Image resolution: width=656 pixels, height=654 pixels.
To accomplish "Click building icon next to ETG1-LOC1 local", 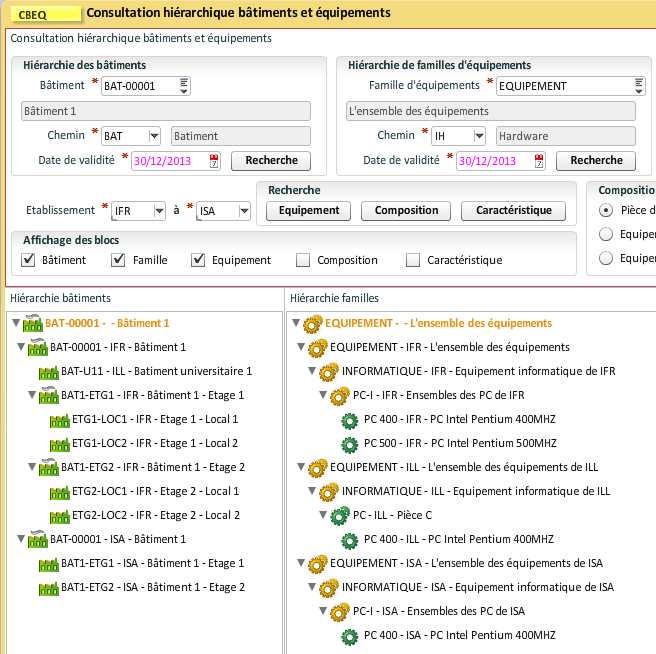I will [60, 420].
